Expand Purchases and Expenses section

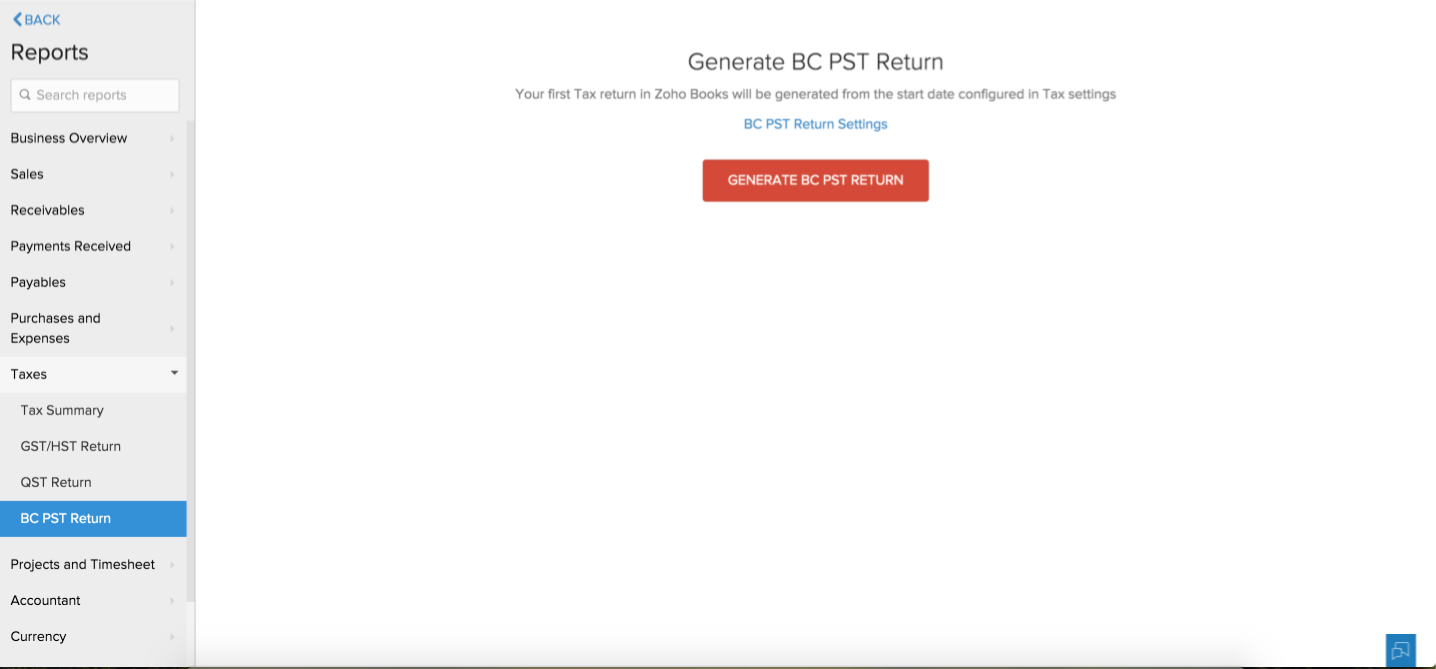[92, 328]
